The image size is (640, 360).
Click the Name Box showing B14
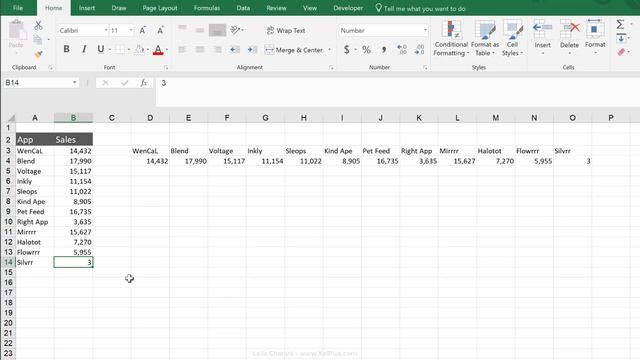coord(37,83)
